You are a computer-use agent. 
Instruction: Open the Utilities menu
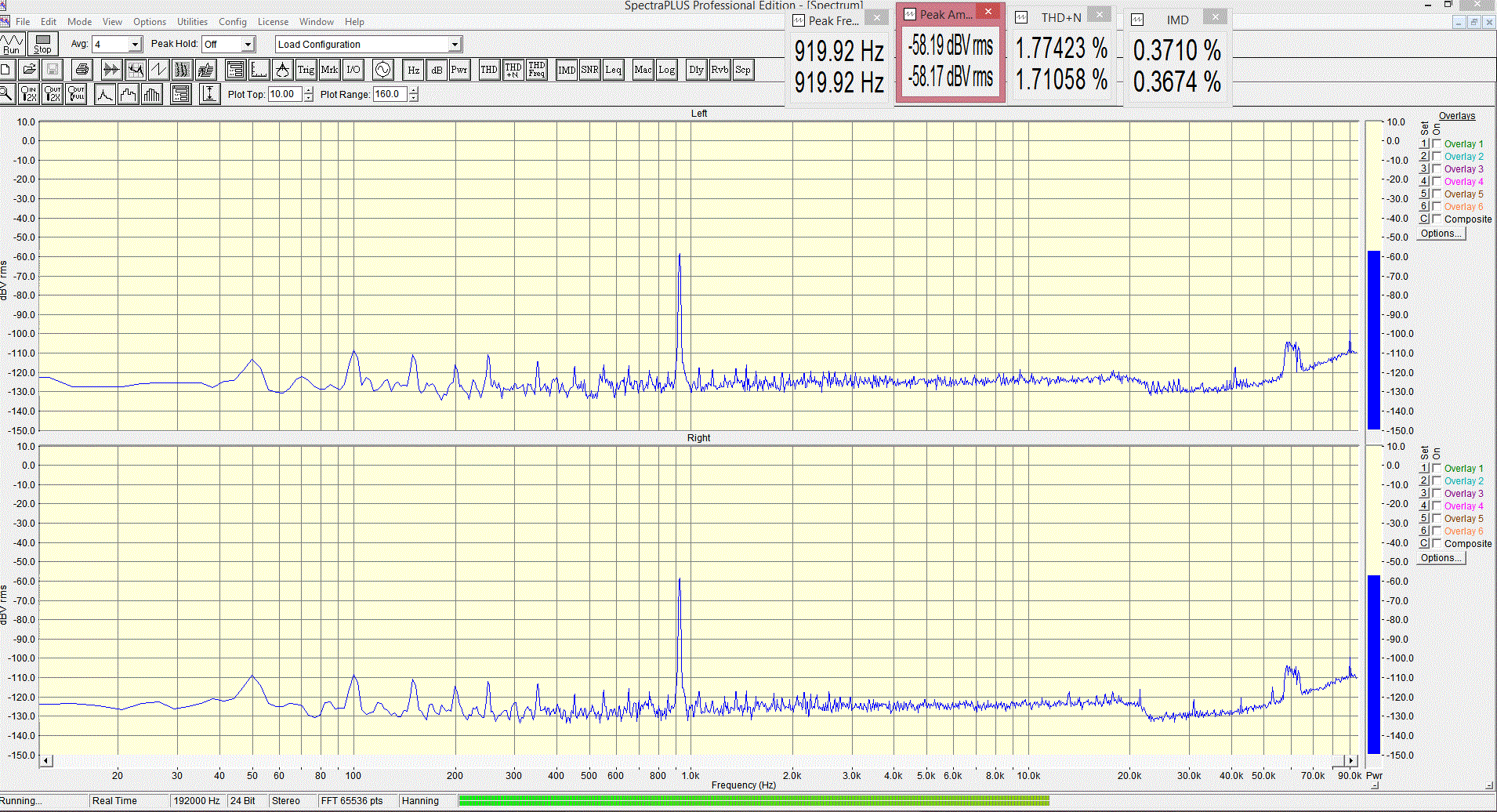(x=192, y=22)
